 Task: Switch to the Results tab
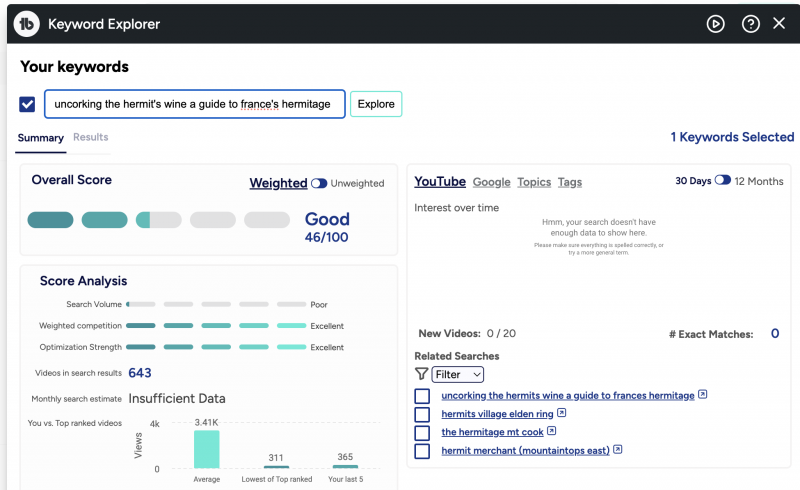click(90, 137)
